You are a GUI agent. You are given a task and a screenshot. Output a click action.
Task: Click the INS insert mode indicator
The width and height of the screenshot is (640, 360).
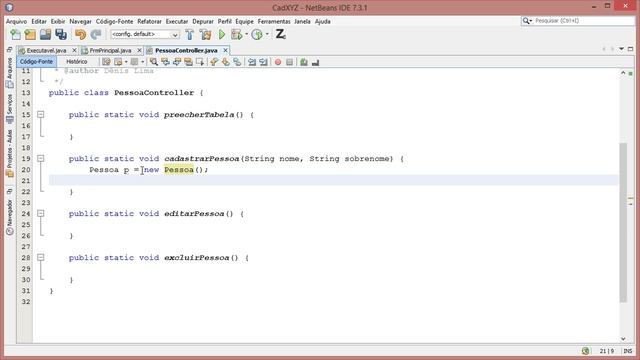pyautogui.click(x=628, y=351)
